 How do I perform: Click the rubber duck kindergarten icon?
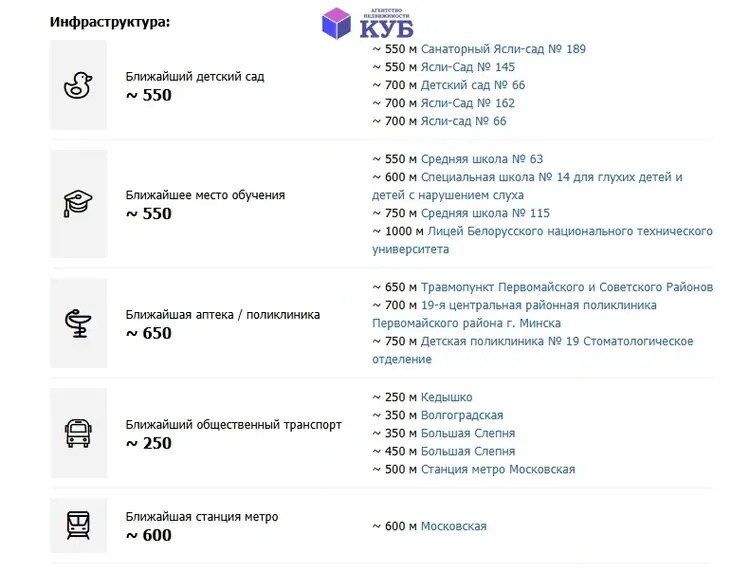pyautogui.click(x=78, y=85)
